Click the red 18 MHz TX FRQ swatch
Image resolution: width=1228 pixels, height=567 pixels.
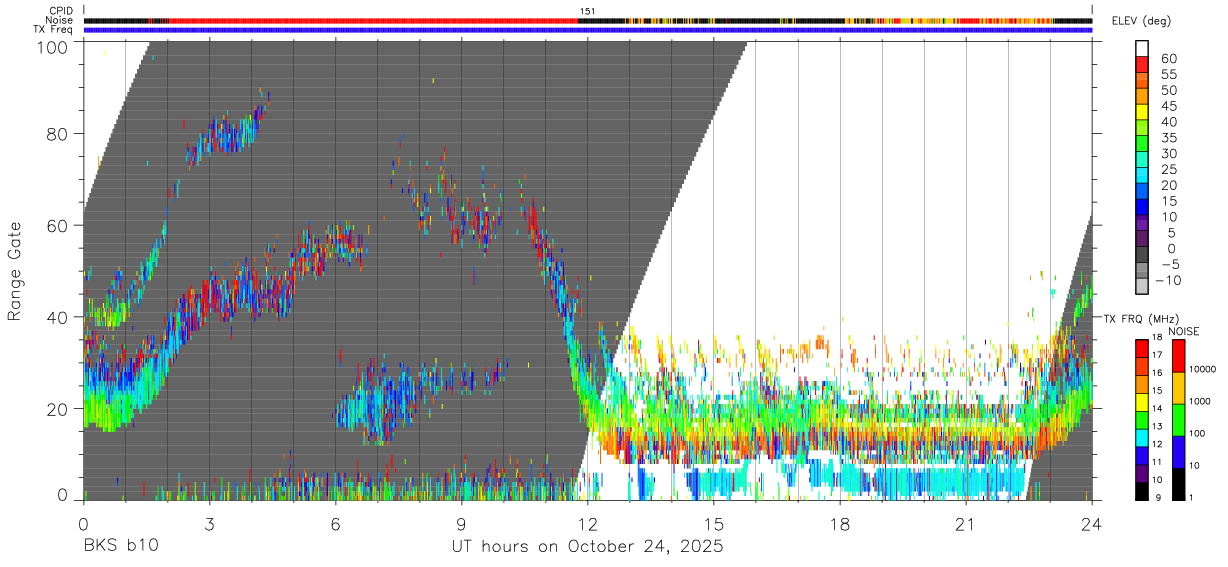click(1141, 347)
